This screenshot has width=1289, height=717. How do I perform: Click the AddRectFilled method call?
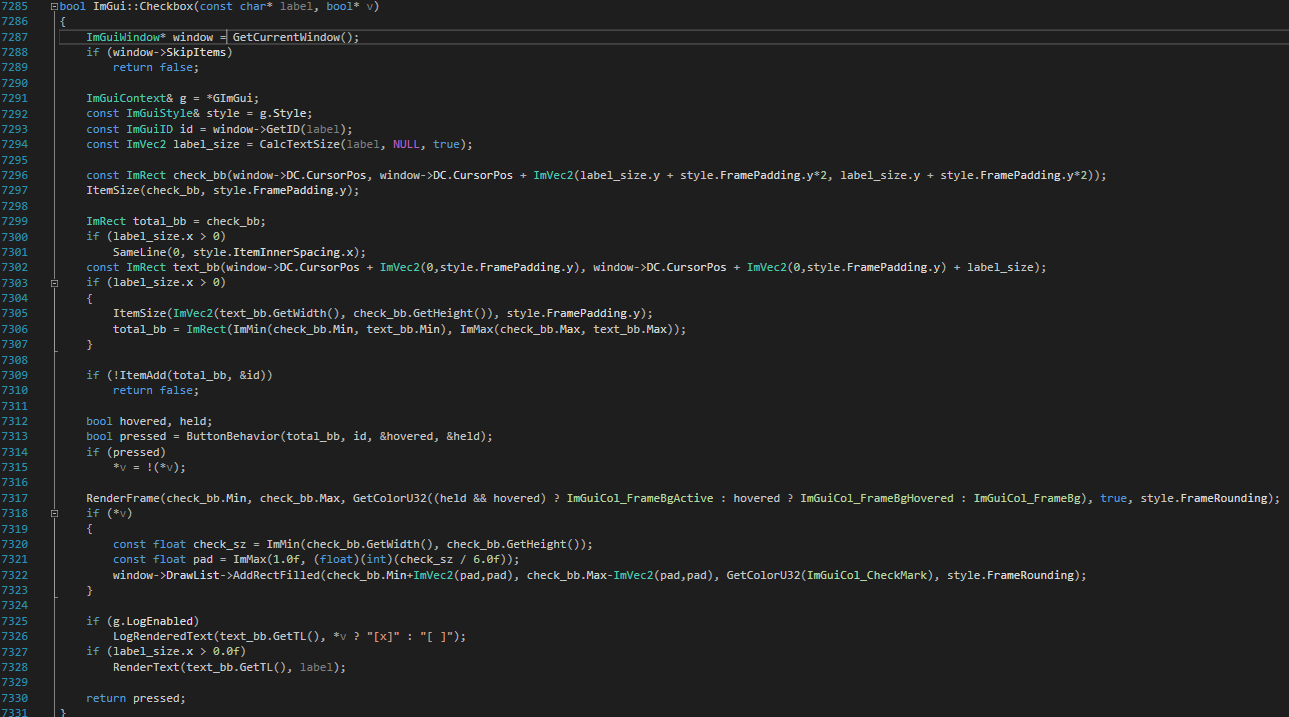pos(275,575)
